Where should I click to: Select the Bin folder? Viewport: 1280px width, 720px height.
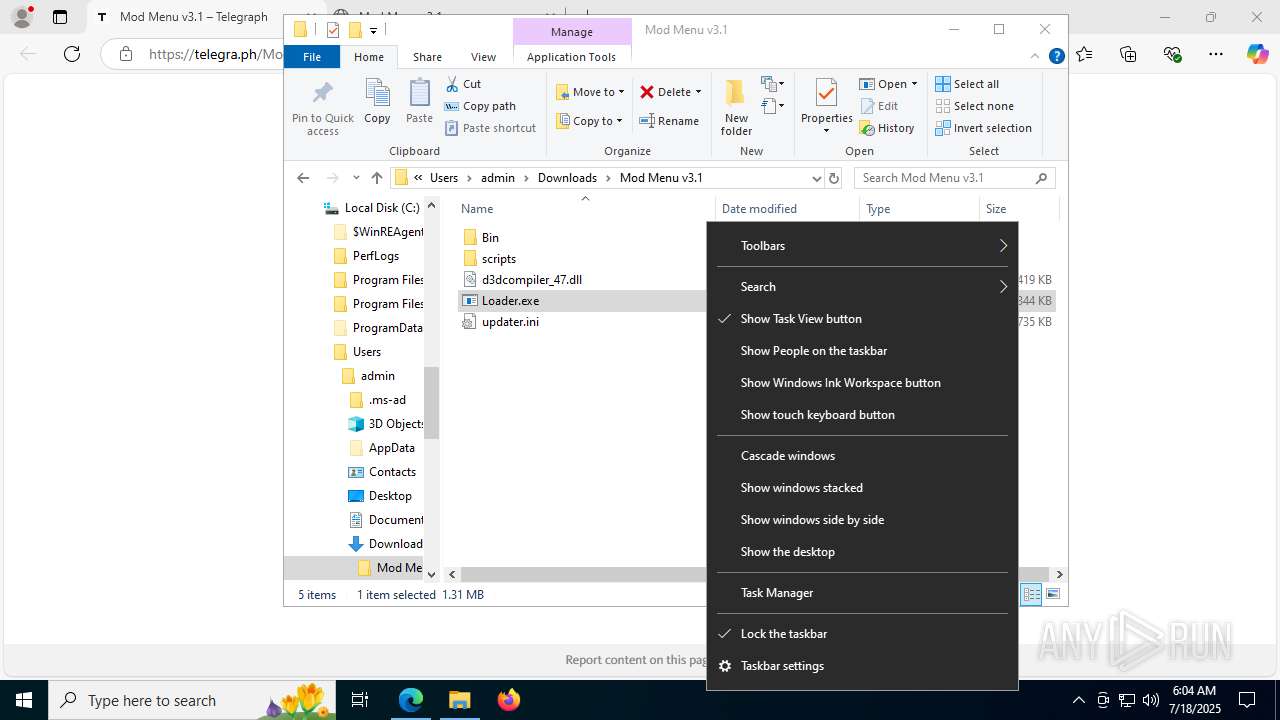click(490, 238)
